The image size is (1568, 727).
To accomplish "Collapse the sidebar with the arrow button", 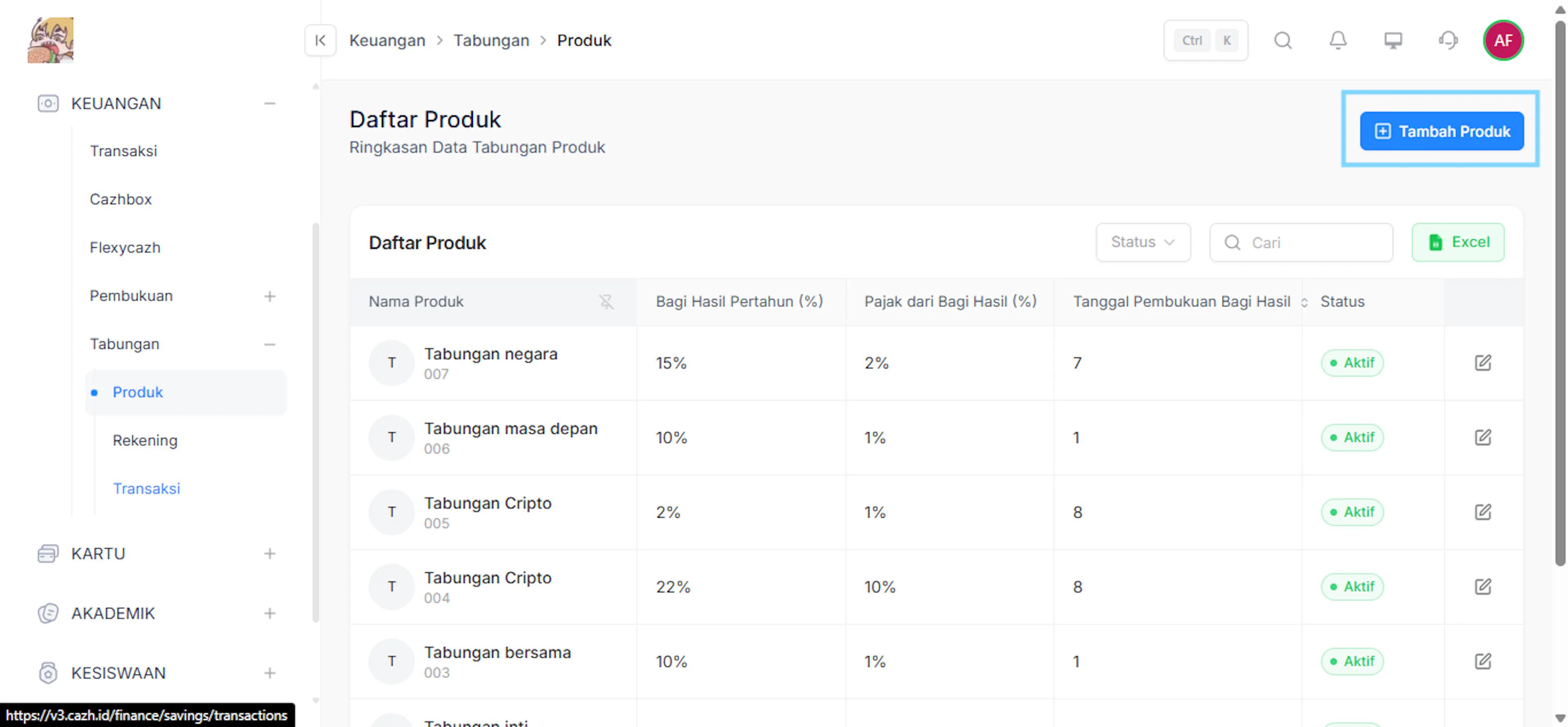I will tap(320, 40).
